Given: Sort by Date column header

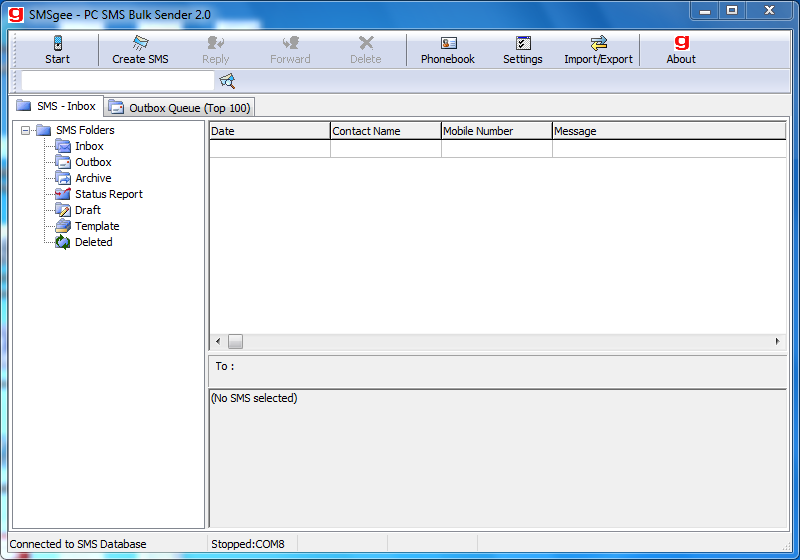Looking at the screenshot, I should point(269,131).
